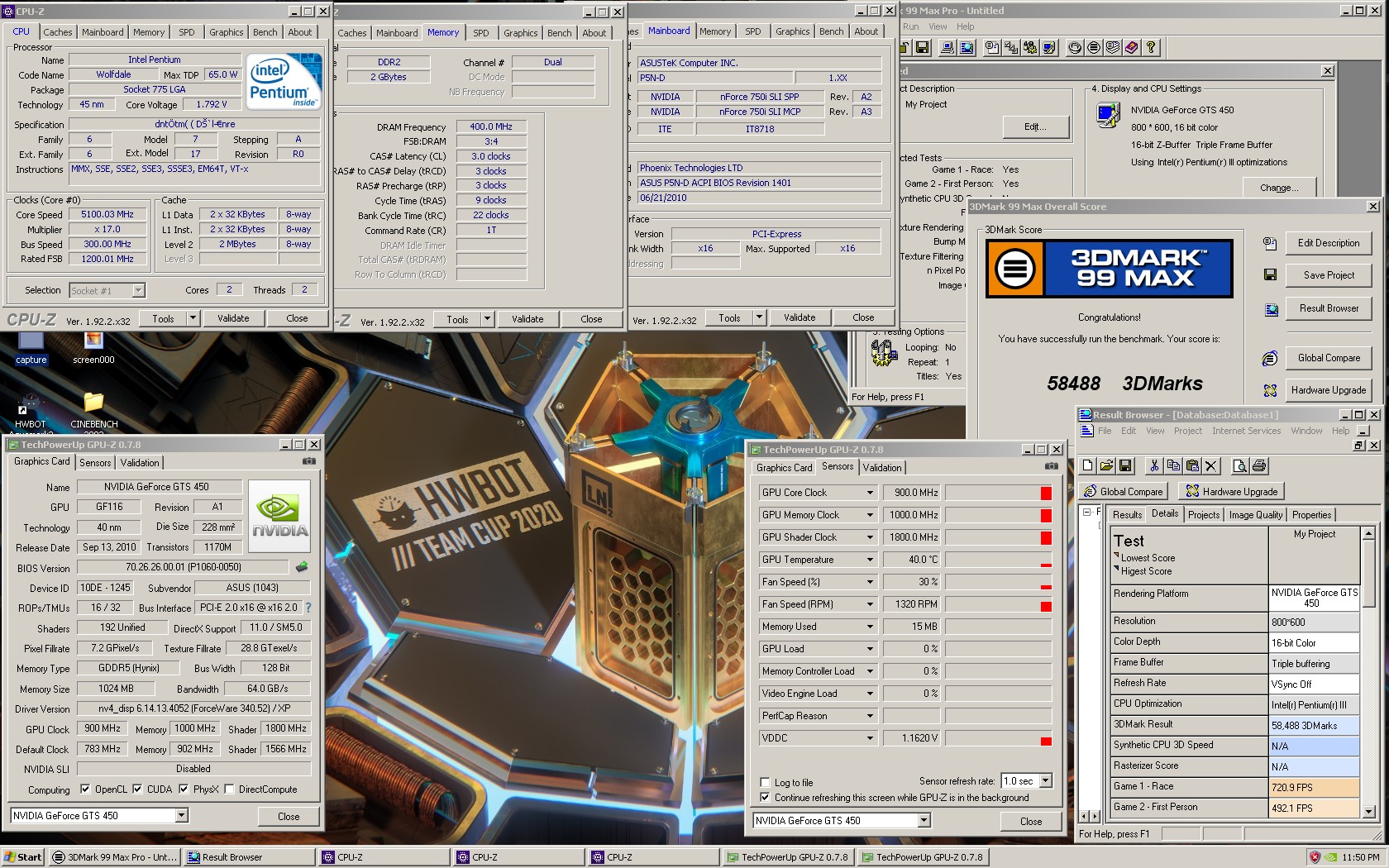Open the GPU Temperature sensor dropdown
This screenshot has width=1389, height=868.
[870, 560]
